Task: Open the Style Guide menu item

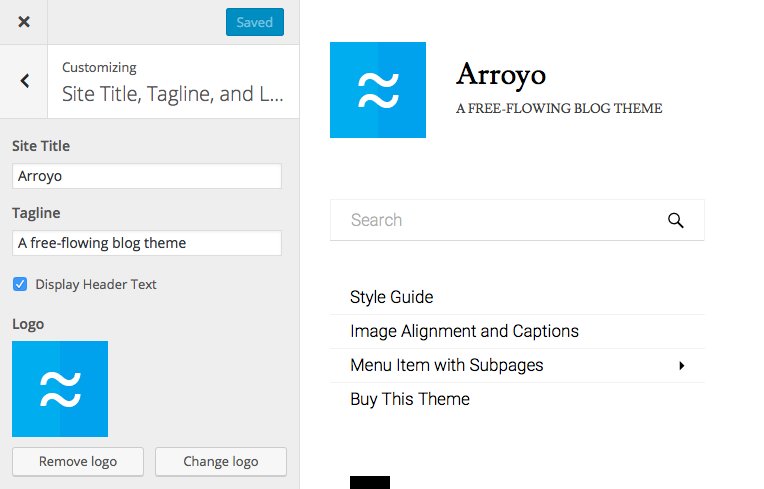Action: point(392,297)
